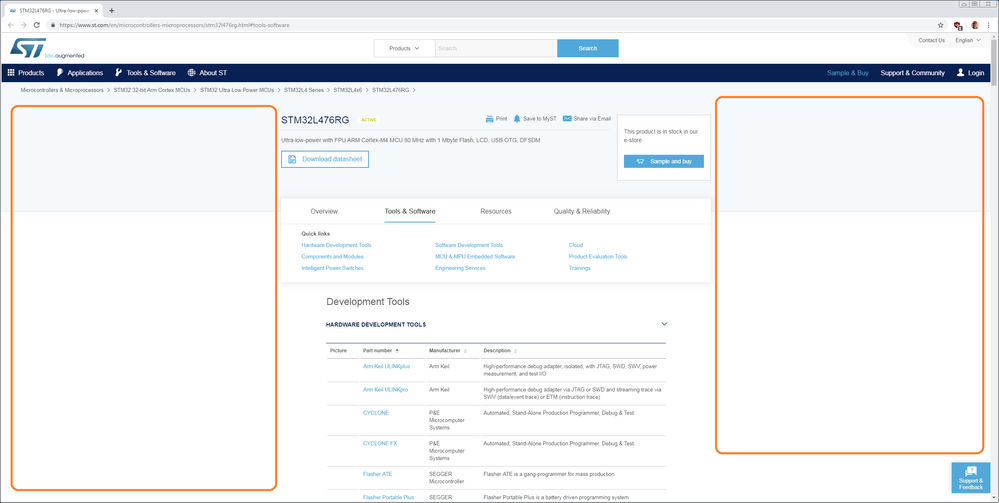Open Flasher ATE part link

tap(378, 474)
